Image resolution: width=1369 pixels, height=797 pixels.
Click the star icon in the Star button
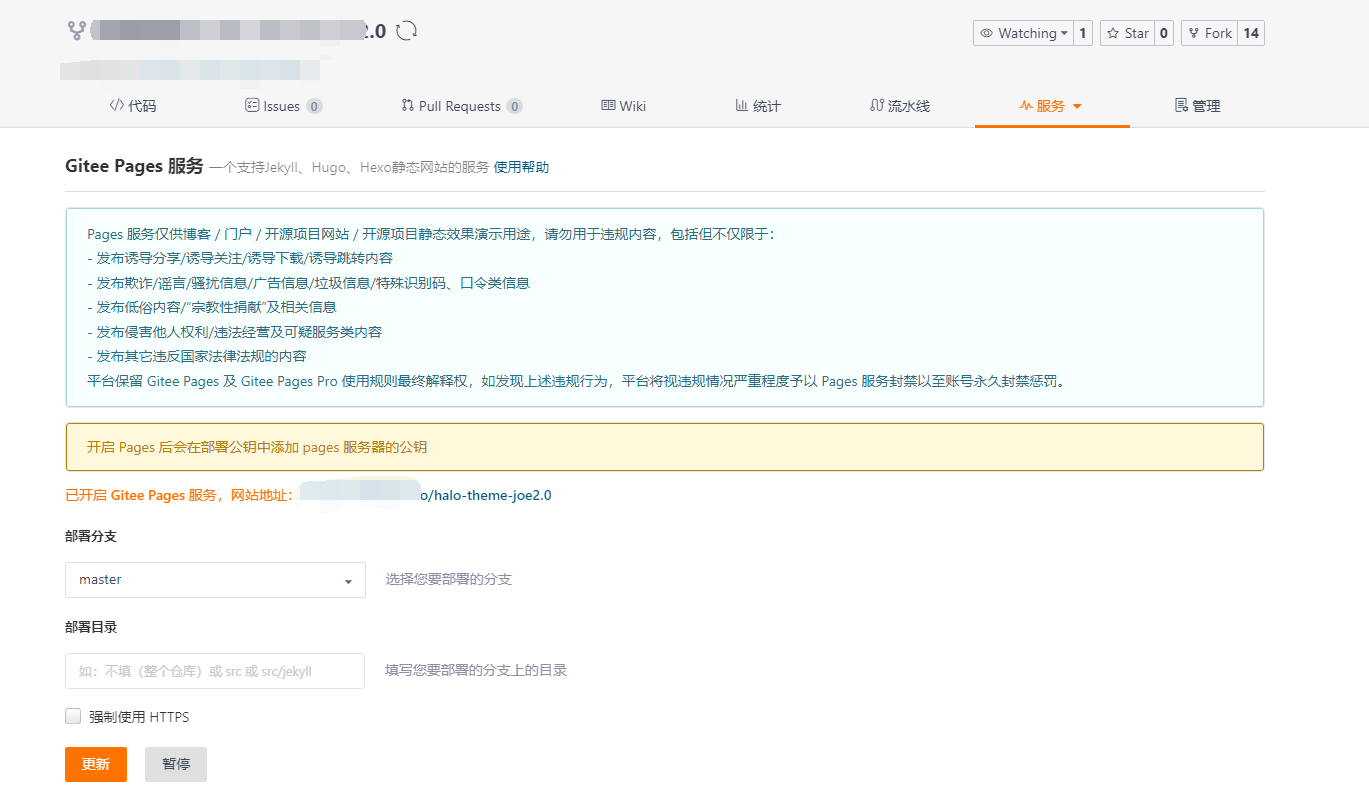tap(1114, 33)
